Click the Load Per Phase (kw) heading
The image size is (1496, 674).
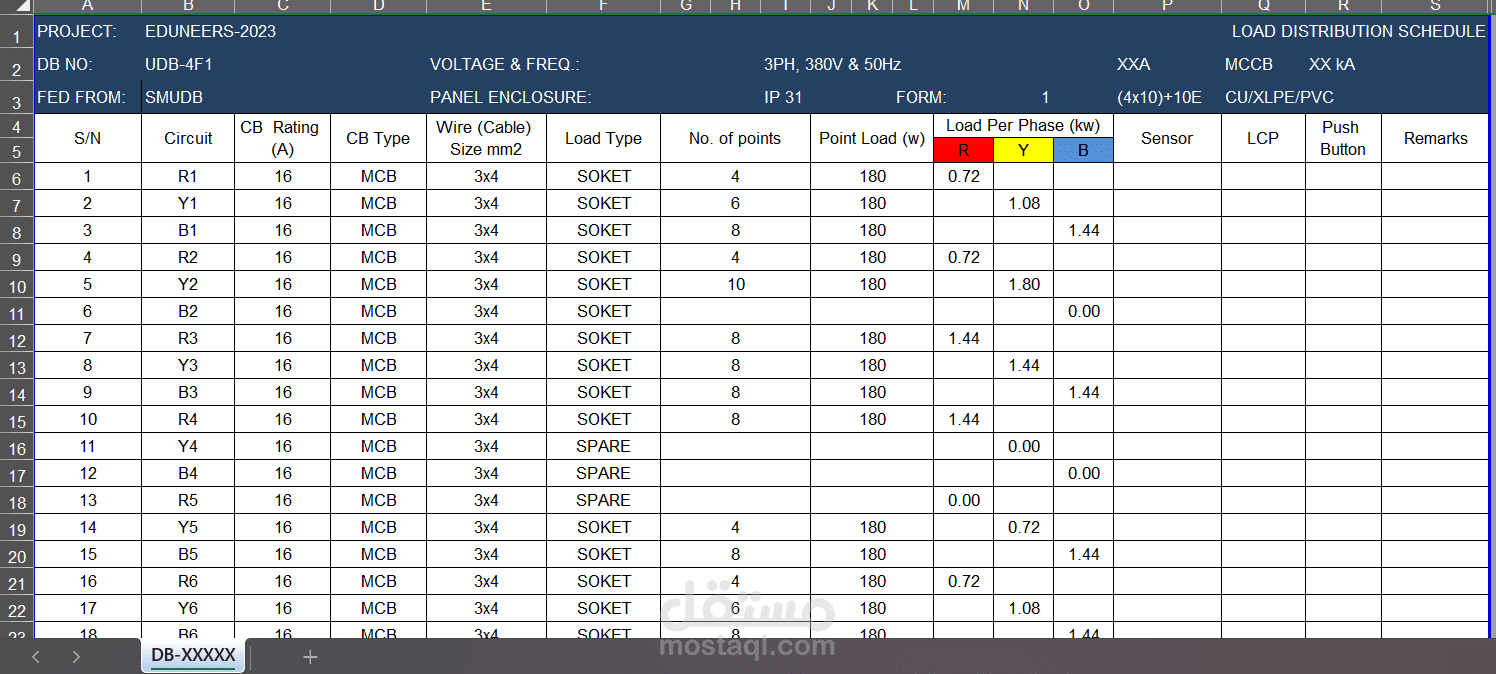(1023, 126)
